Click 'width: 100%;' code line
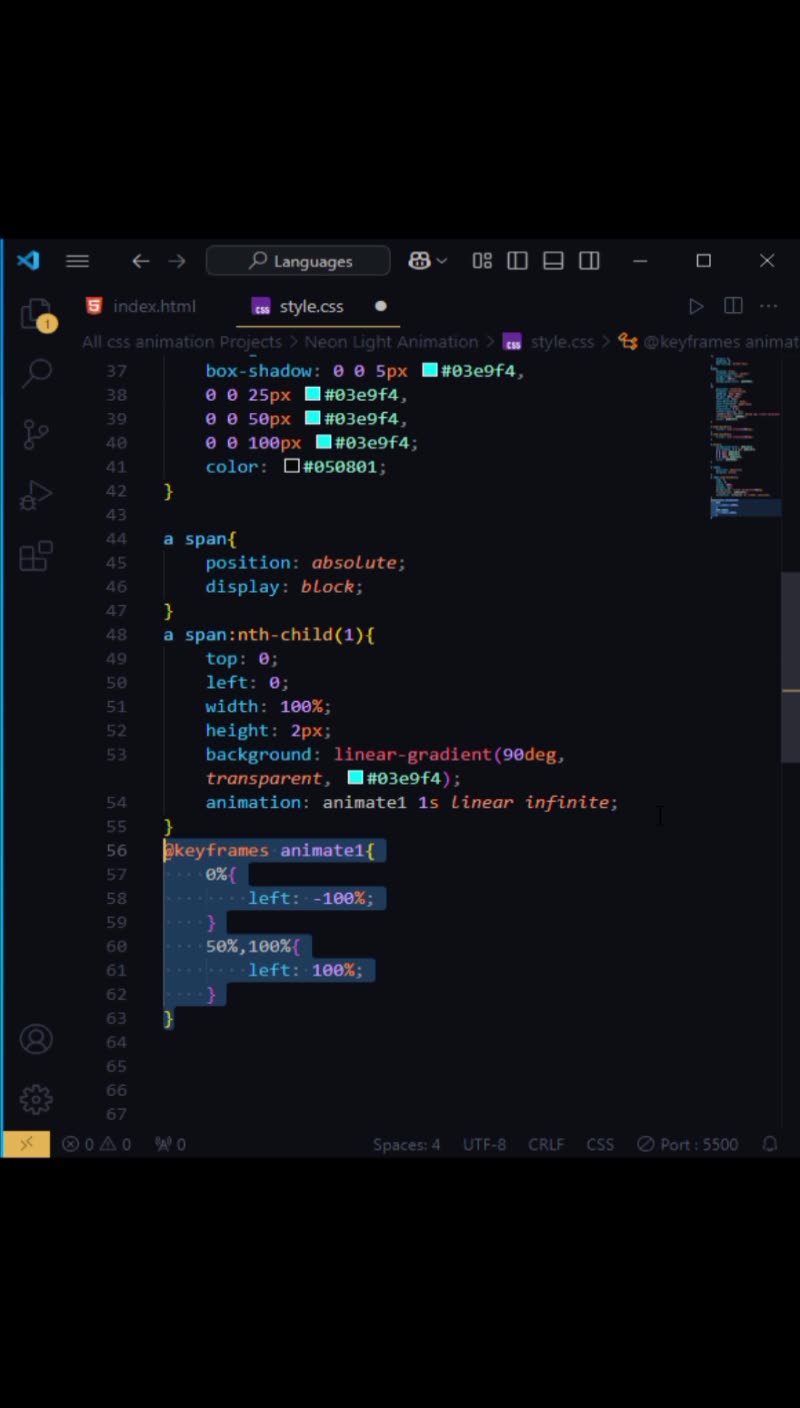The image size is (800, 1408). [268, 706]
